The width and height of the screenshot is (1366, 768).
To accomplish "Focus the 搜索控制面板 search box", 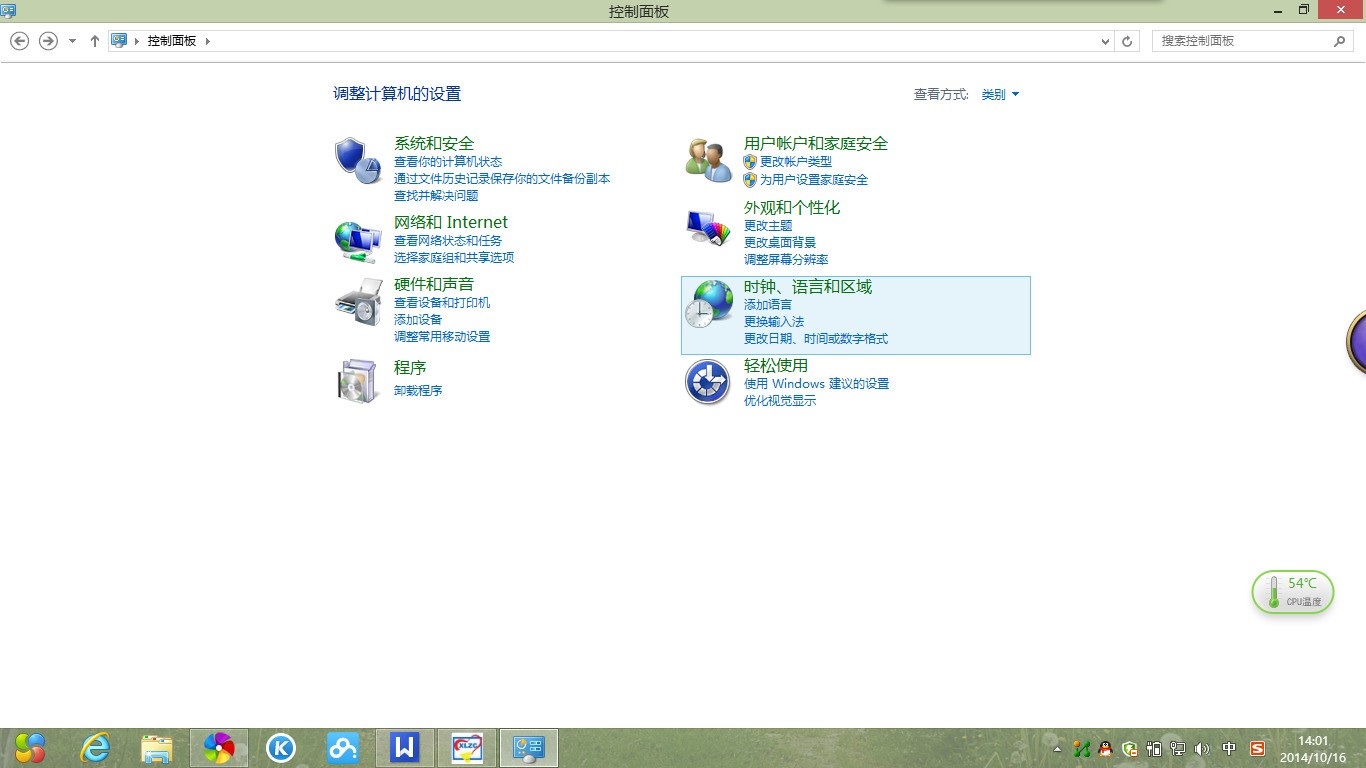I will pyautogui.click(x=1253, y=41).
